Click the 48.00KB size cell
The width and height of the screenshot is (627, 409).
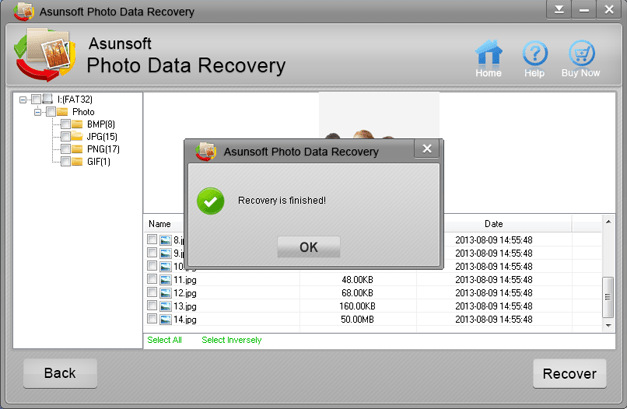(357, 279)
